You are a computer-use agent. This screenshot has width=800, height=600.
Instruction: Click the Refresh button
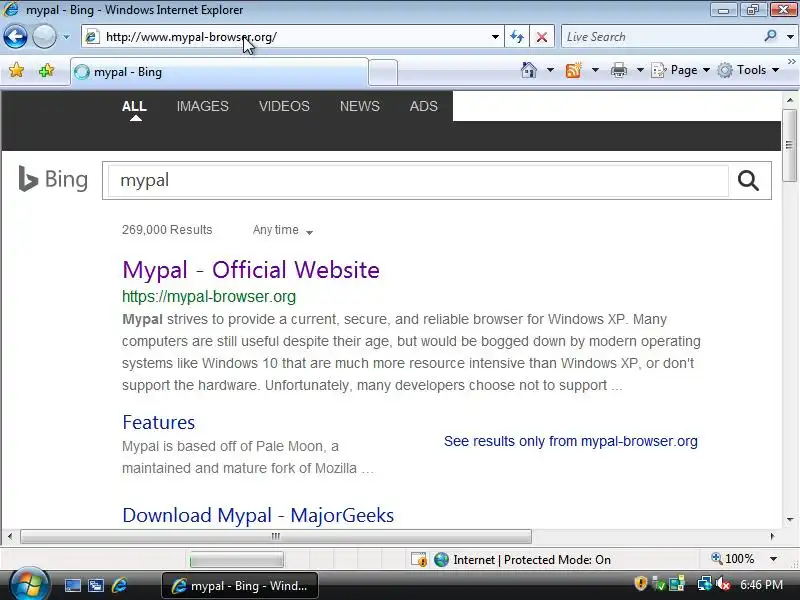(517, 37)
